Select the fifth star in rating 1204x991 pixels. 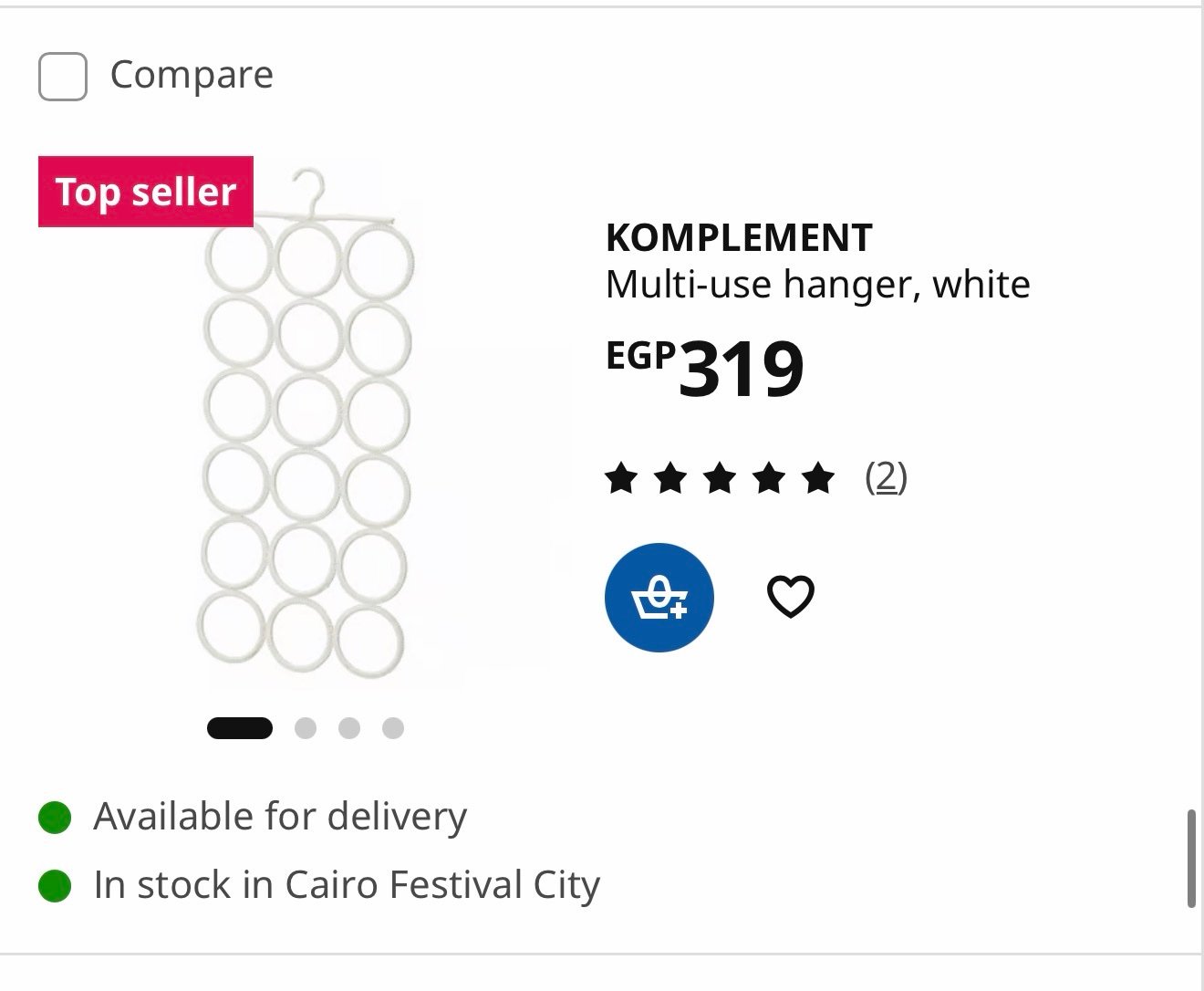coord(819,477)
